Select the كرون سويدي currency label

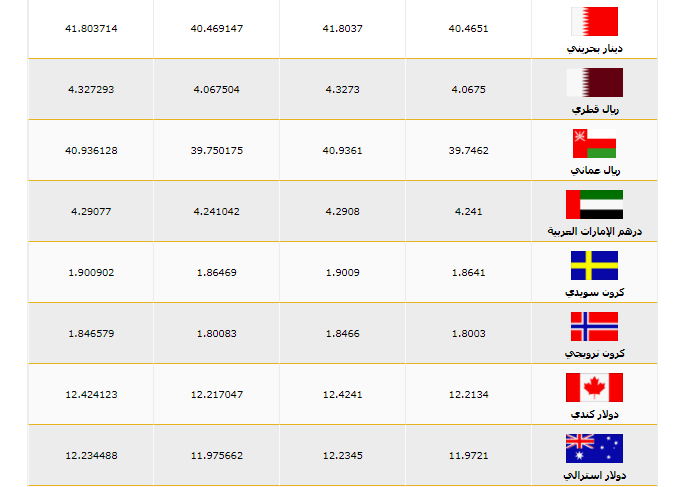click(x=594, y=292)
